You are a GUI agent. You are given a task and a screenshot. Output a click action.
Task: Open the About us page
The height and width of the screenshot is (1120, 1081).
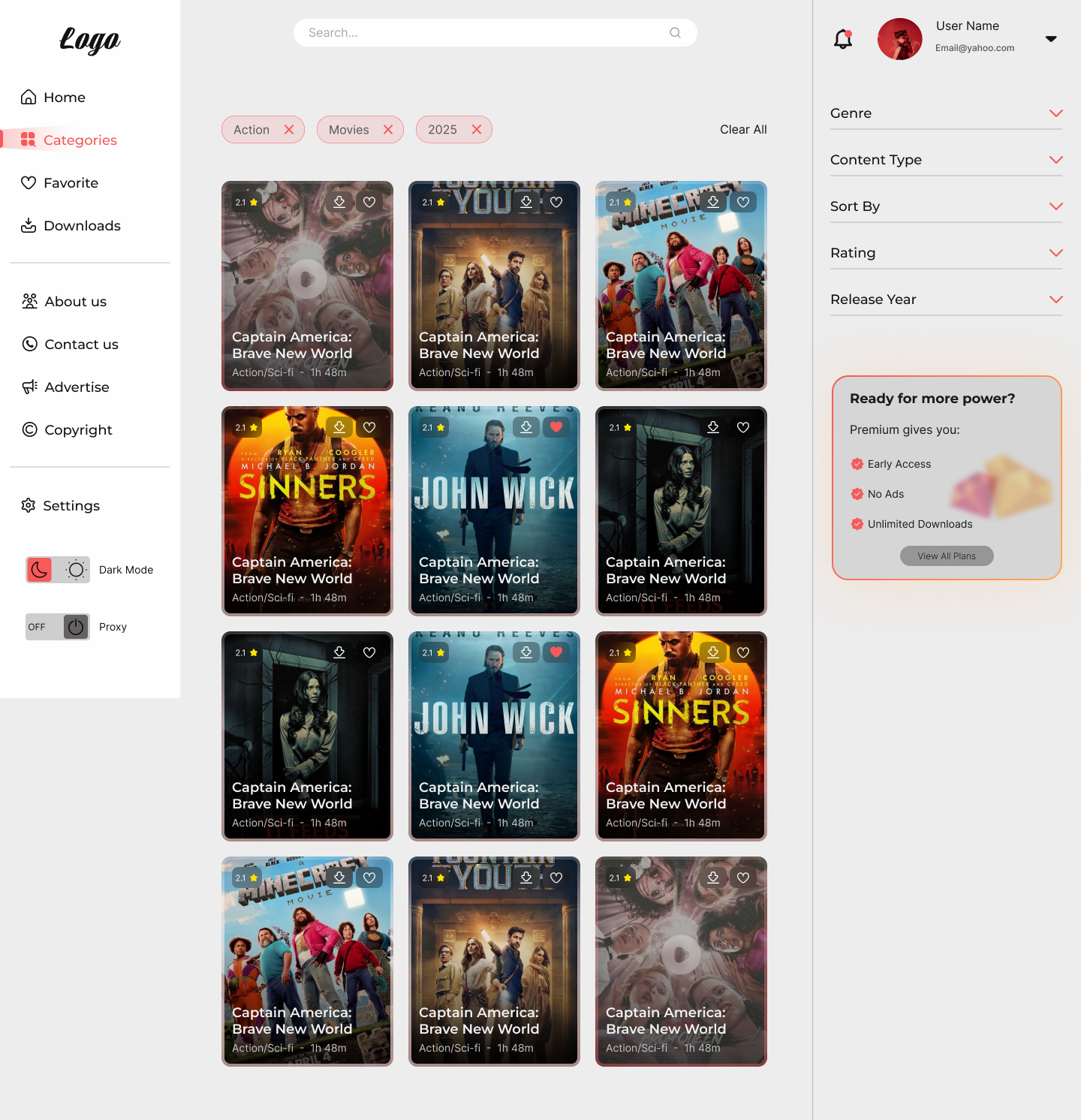point(65,302)
